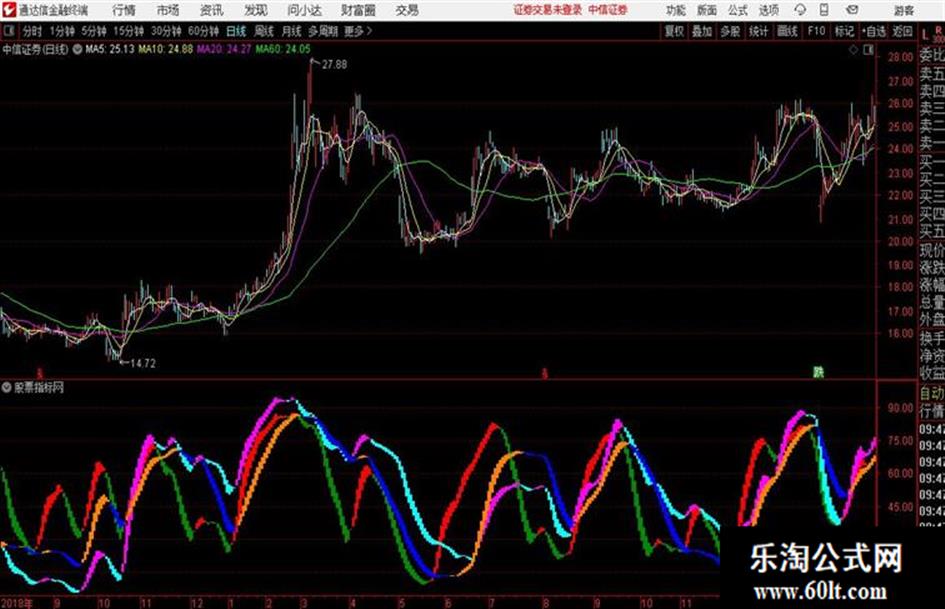The height and width of the screenshot is (609, 945).
Task: Open the 资讯 menu
Action: click(x=212, y=10)
